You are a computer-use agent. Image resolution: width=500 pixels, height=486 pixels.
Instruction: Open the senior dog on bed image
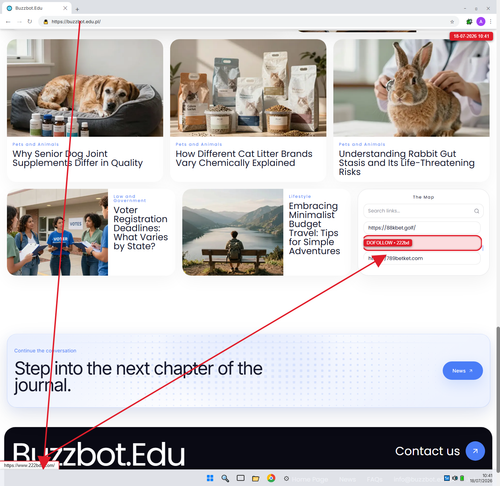(x=85, y=88)
